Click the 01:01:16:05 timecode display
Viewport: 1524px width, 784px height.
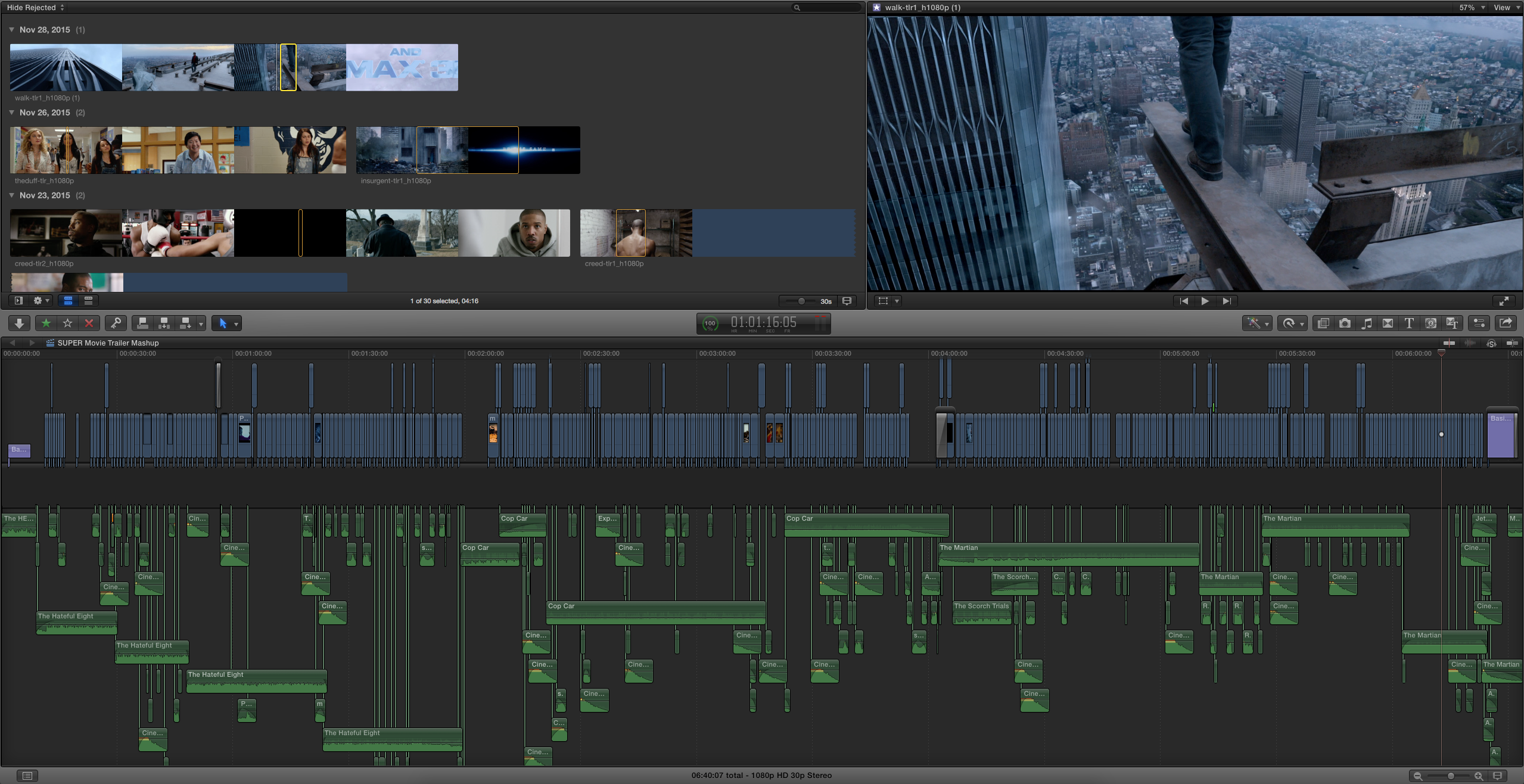(x=763, y=322)
